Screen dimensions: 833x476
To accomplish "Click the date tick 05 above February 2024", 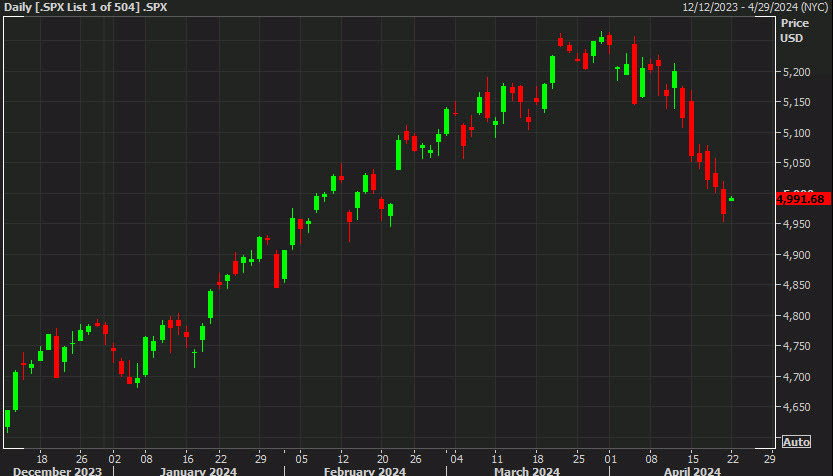I will 301,459.
